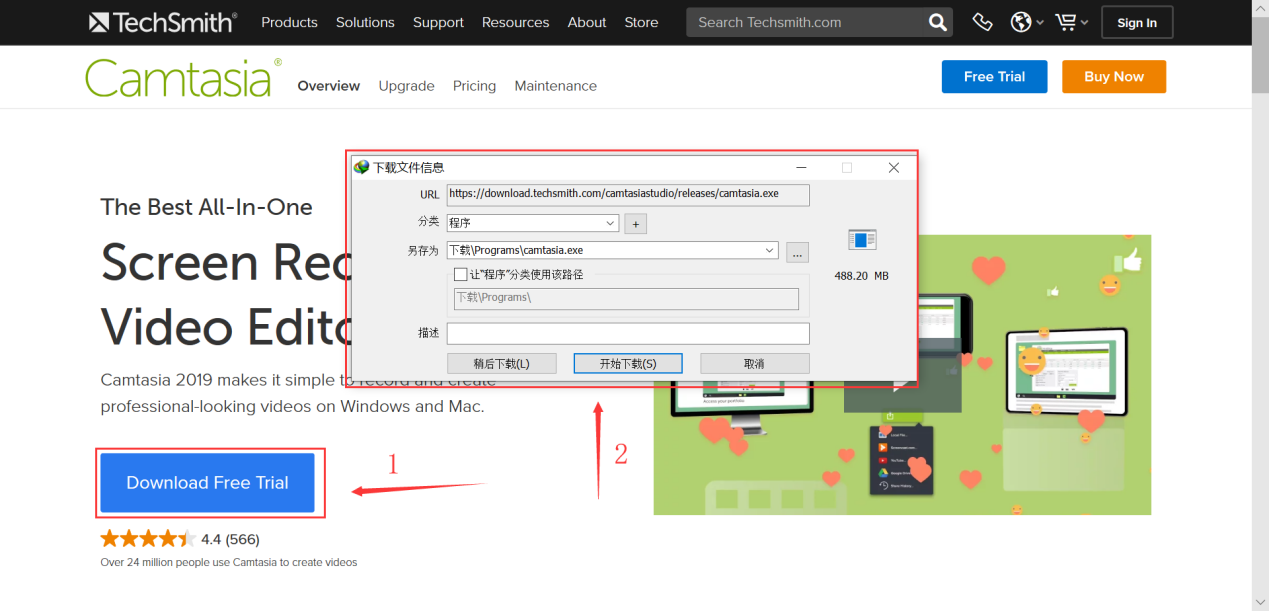
Task: Open the Resources menu
Action: tap(516, 22)
